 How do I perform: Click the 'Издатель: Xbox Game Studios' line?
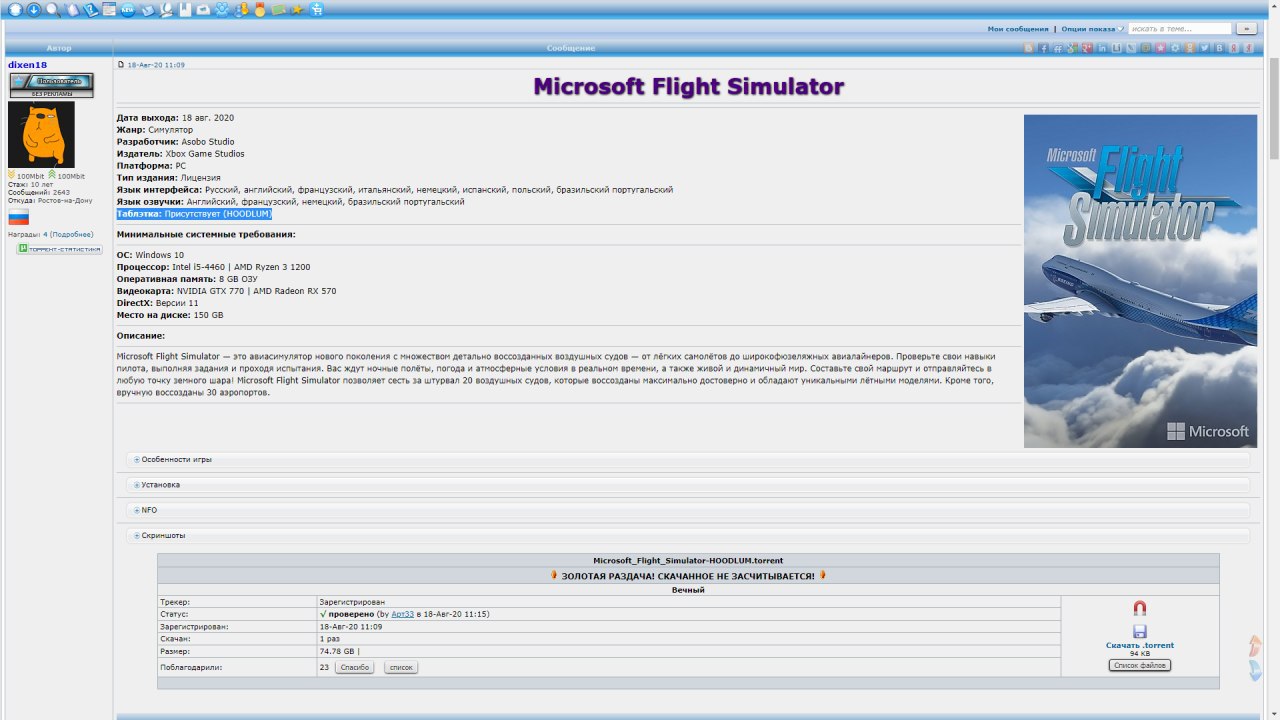180,154
